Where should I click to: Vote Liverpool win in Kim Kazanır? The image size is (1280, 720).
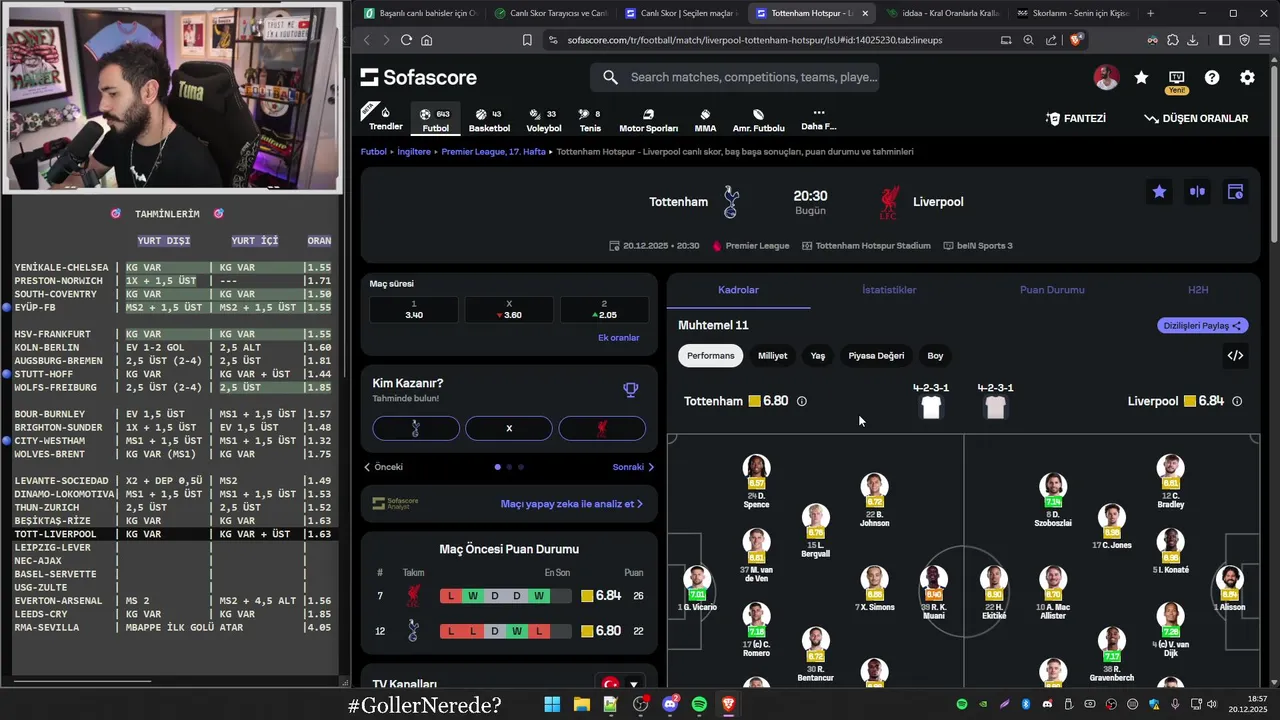(602, 428)
